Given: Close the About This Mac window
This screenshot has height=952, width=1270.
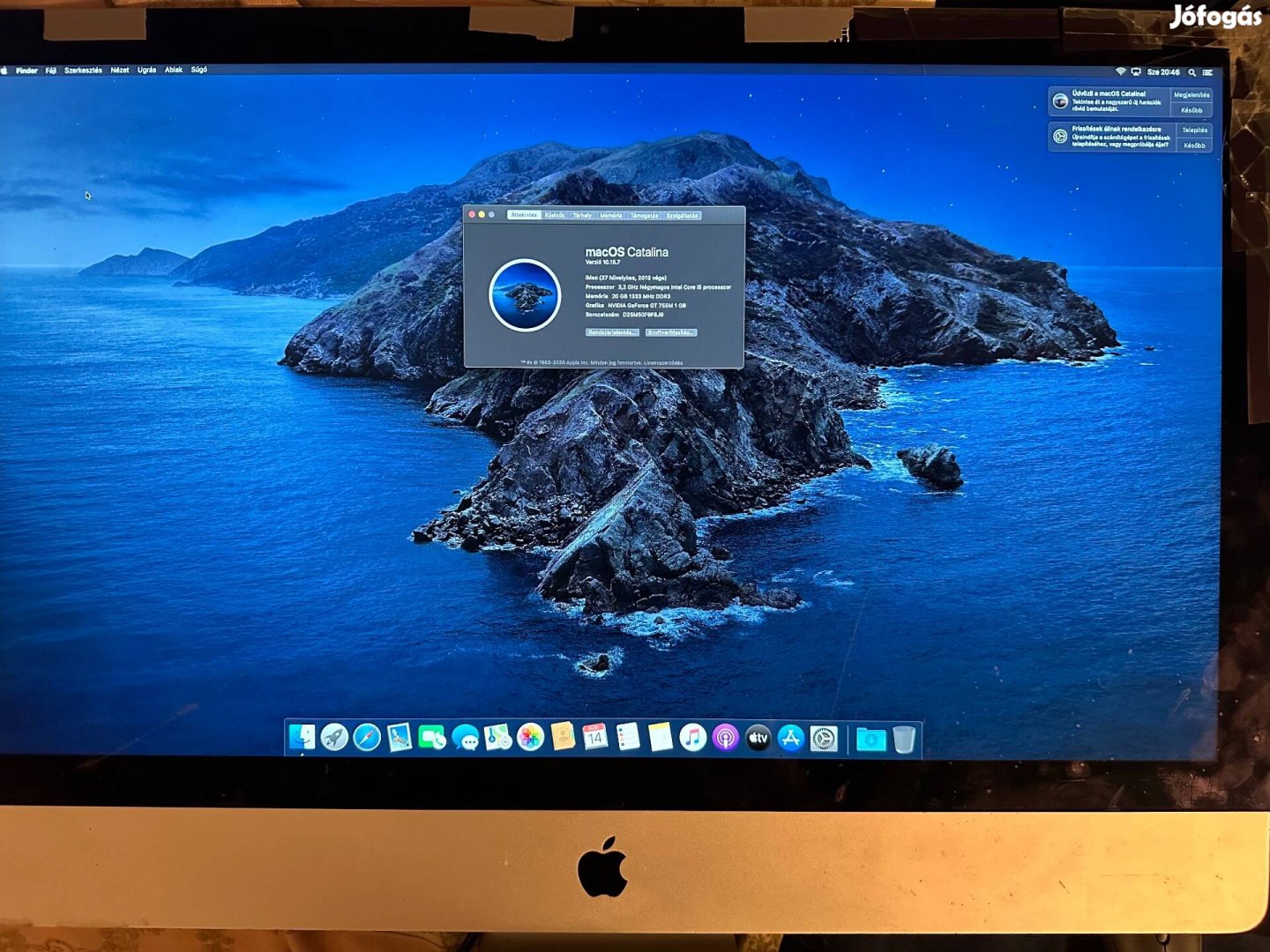Looking at the screenshot, I should pyautogui.click(x=472, y=214).
